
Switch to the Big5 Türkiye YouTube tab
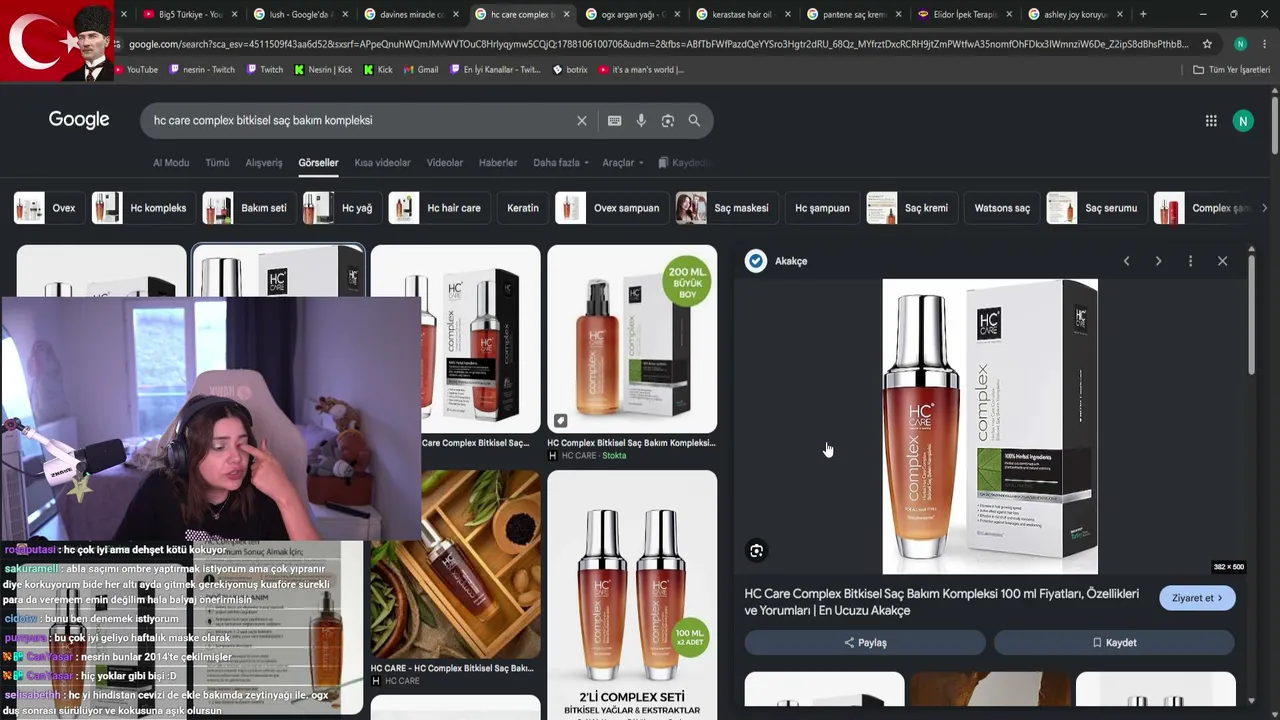[x=190, y=14]
